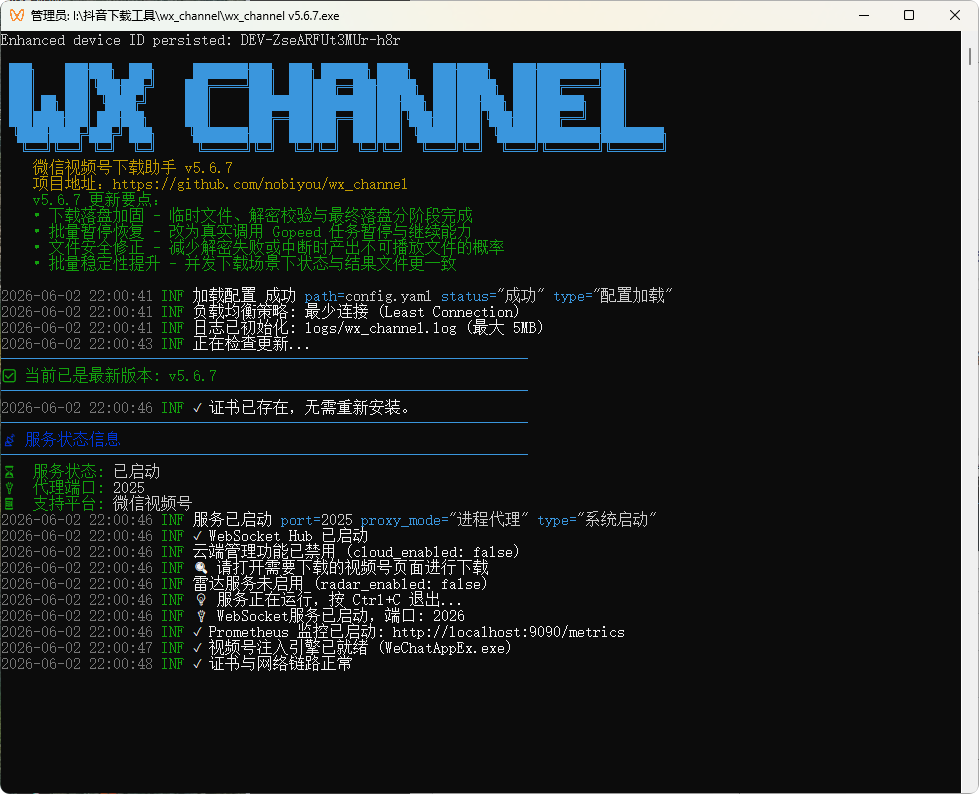This screenshot has height=794, width=979.
Task: Click the bulb icon beside 代理端口
Action: (x=9, y=488)
